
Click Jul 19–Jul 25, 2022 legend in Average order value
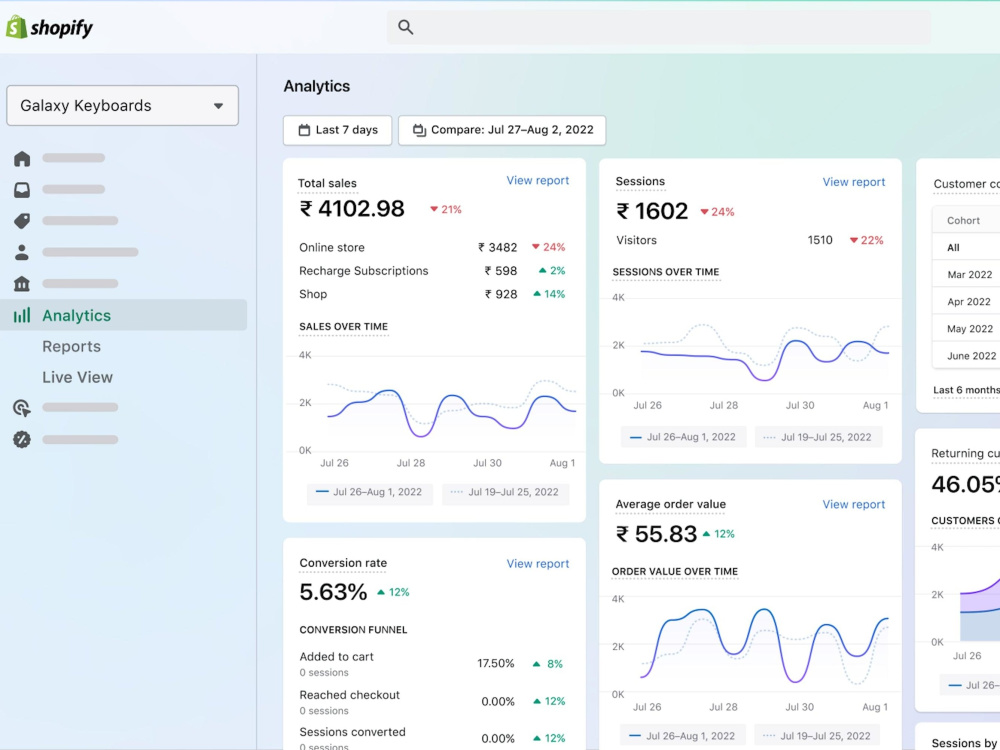point(818,736)
